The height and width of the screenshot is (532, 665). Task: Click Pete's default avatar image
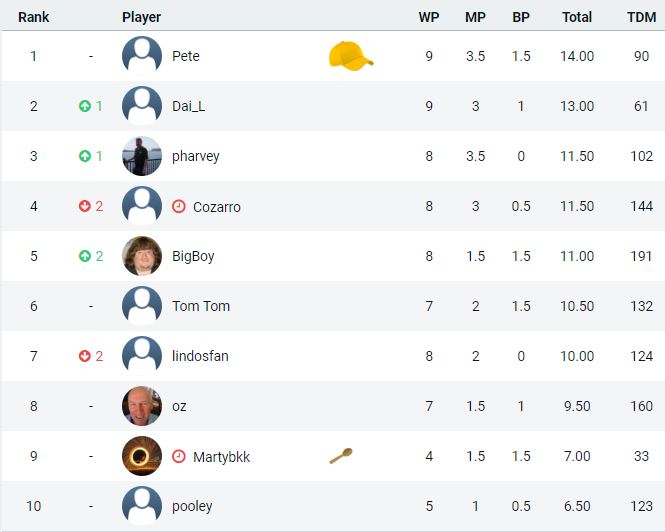tap(142, 56)
